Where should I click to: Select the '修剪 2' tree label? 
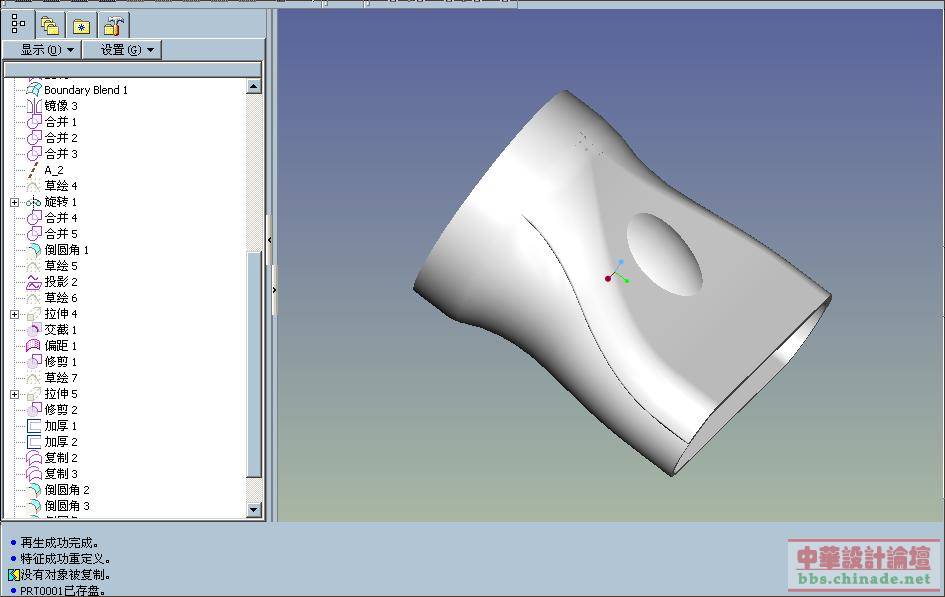pyautogui.click(x=61, y=410)
